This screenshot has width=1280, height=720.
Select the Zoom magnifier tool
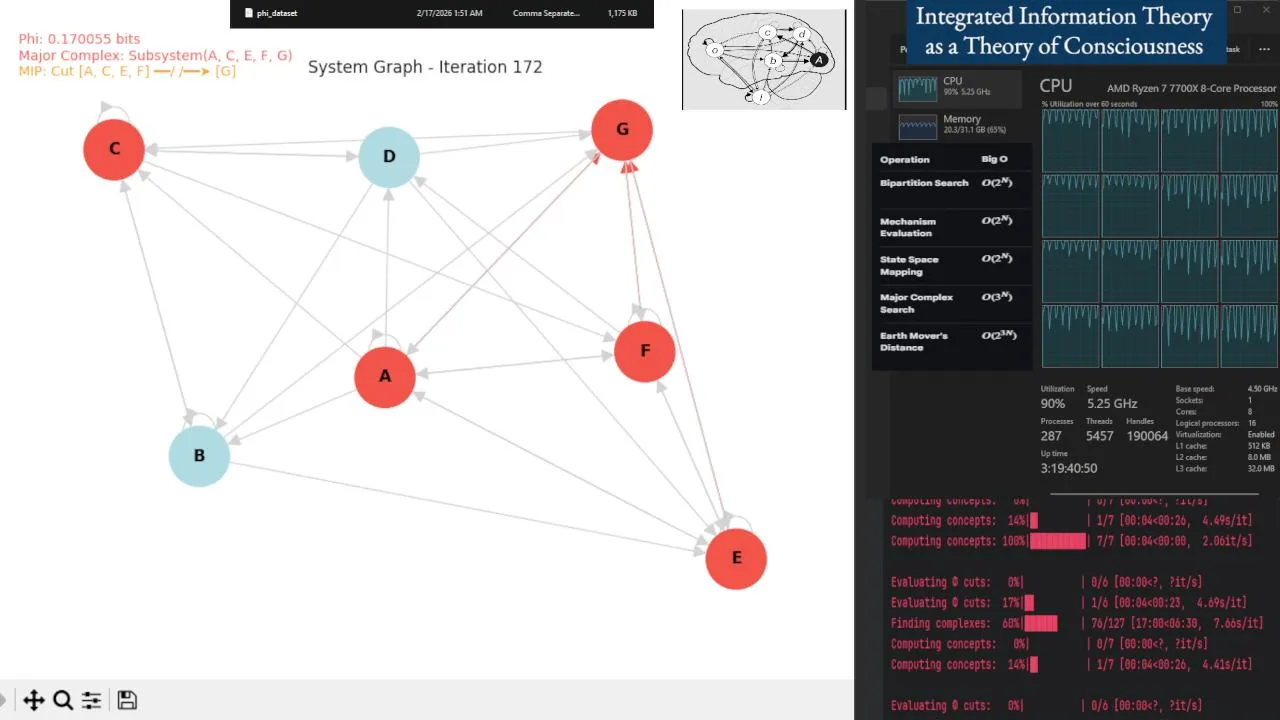pyautogui.click(x=63, y=700)
